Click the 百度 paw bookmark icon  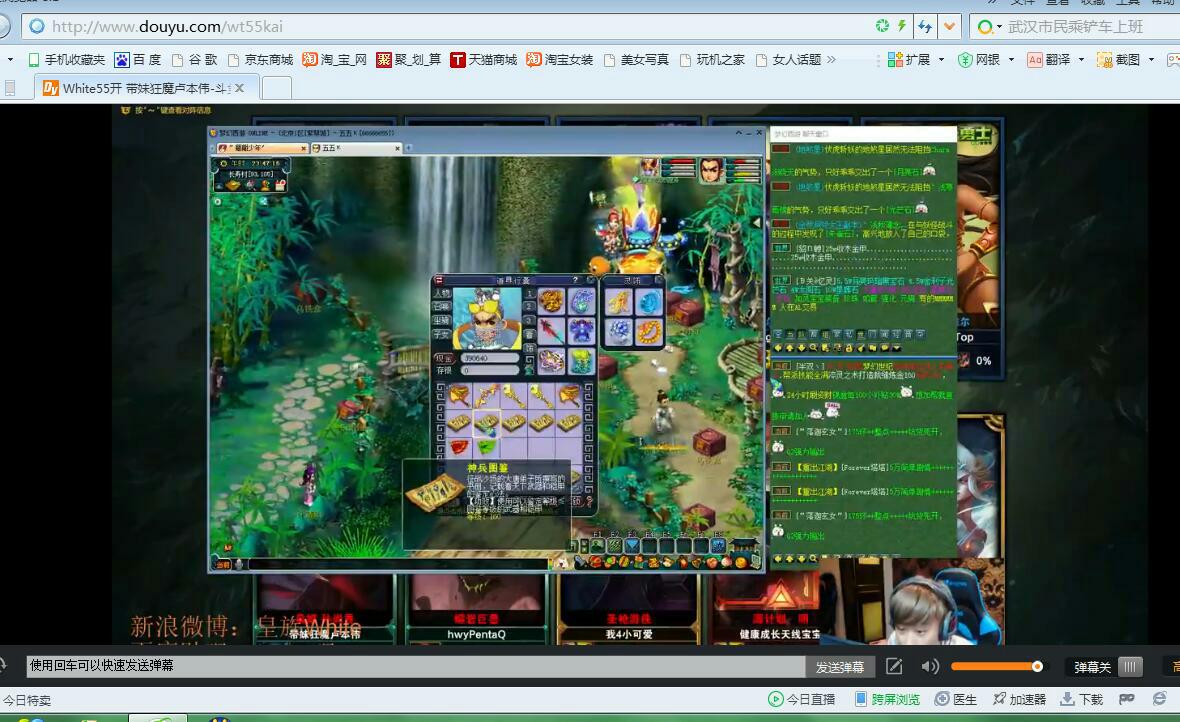pyautogui.click(x=122, y=60)
